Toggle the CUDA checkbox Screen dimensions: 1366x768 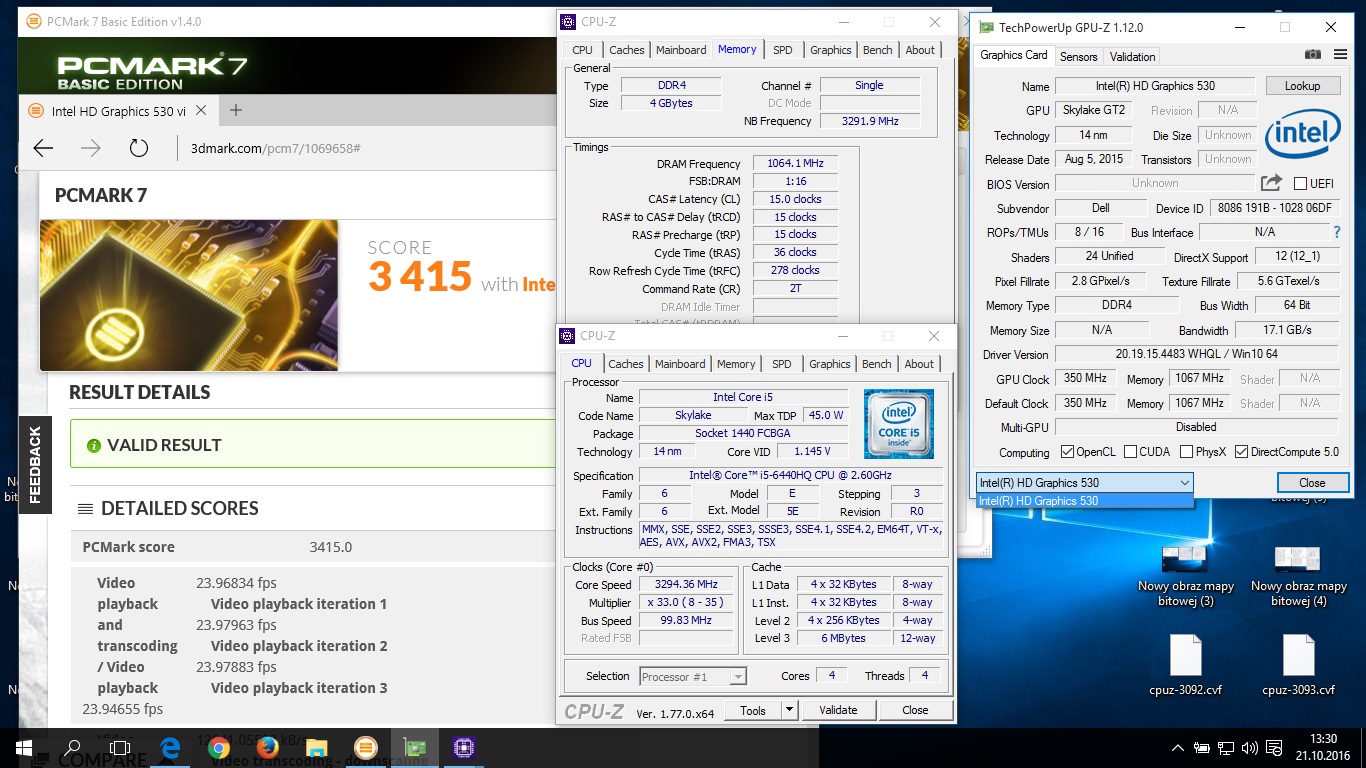(1131, 452)
